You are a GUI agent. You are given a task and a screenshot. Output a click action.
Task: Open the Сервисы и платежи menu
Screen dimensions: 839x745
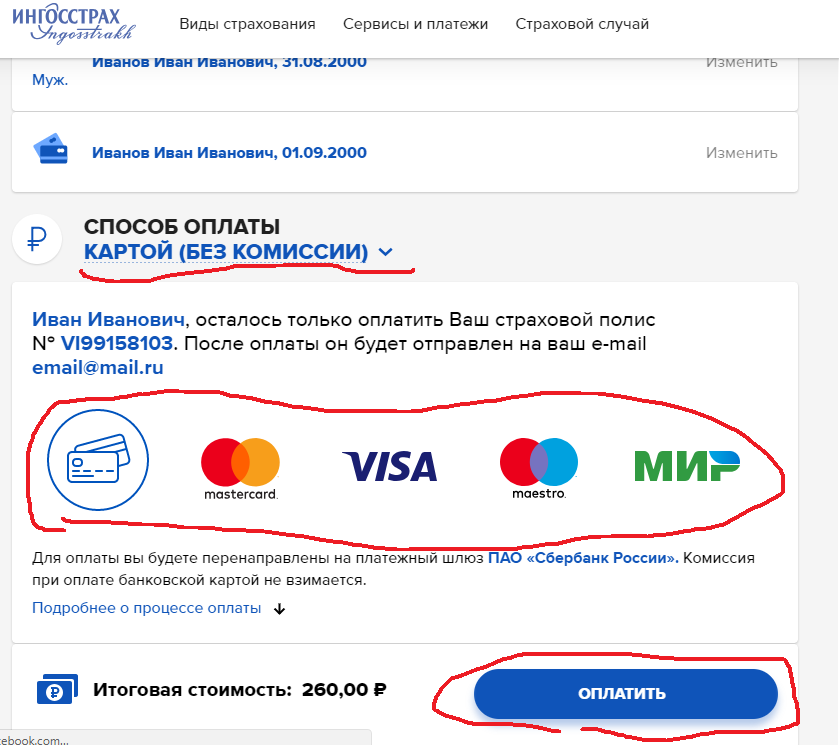pos(415,24)
